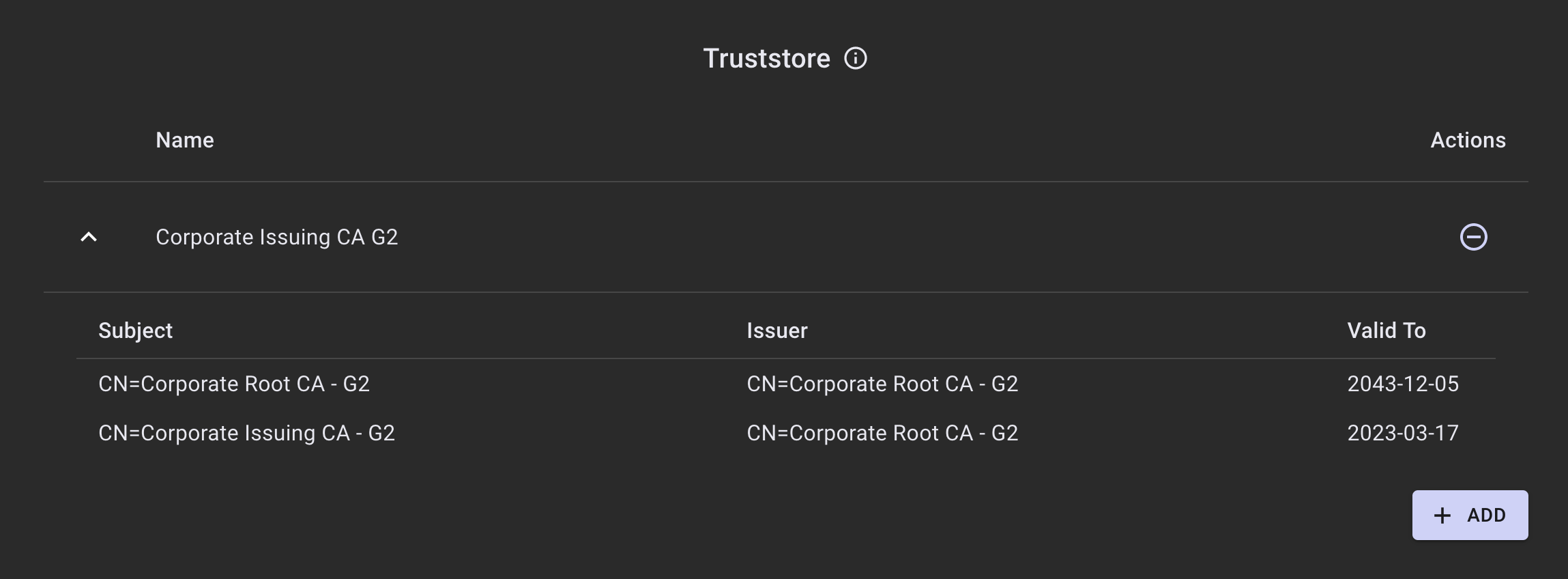Select the Corporate Root CA certificate row

coord(546,384)
